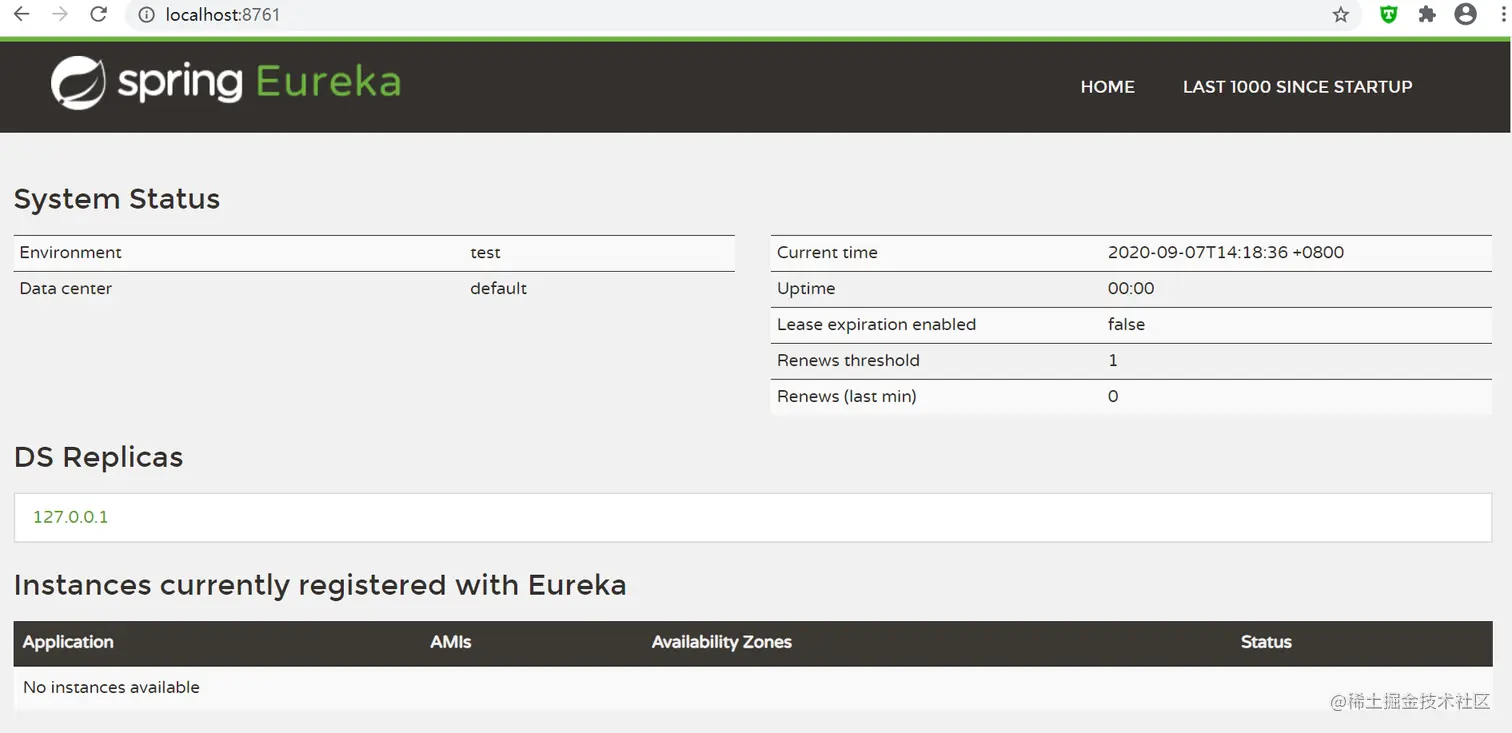Viewport: 1512px width, 733px height.
Task: Select the AMIs column header
Action: click(451, 642)
